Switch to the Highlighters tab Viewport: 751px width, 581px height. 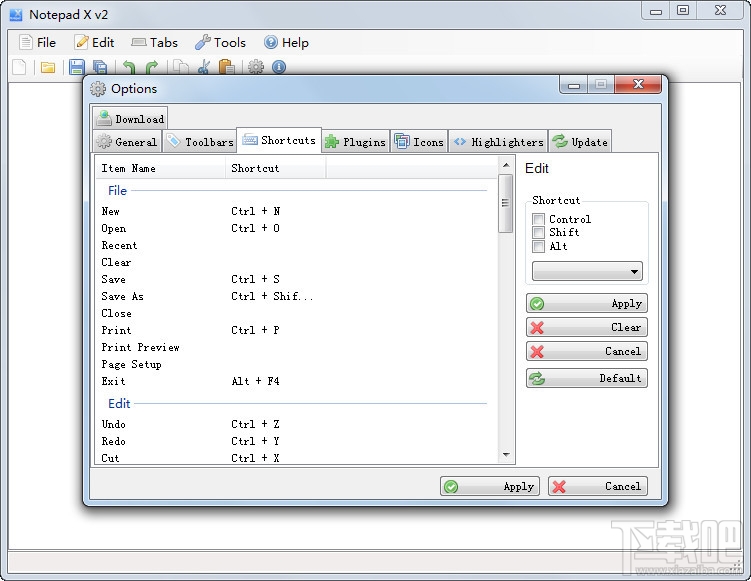[x=498, y=142]
